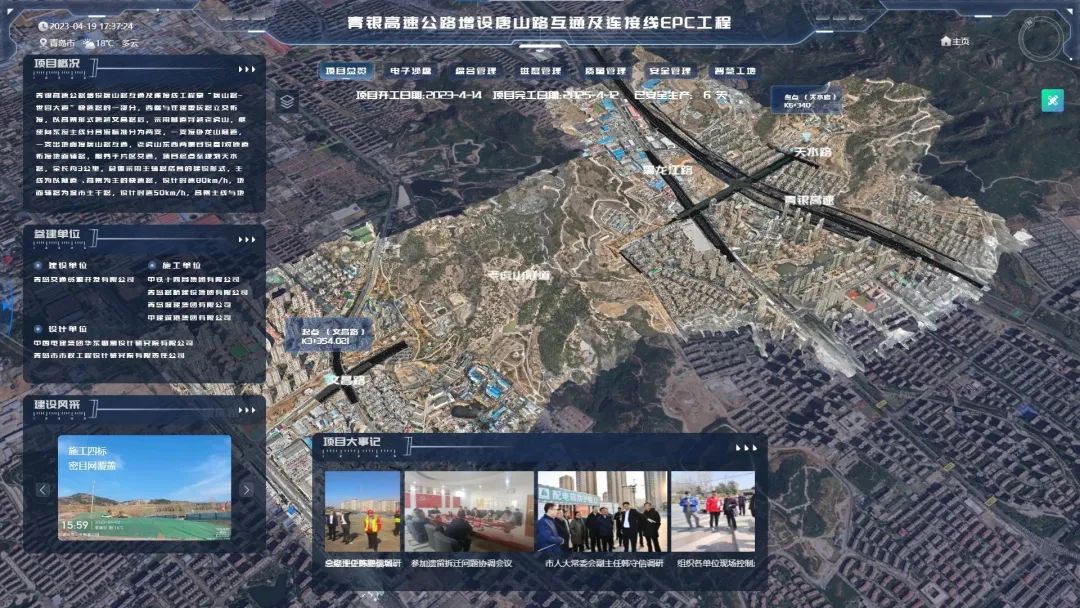Click the left arrow of the 建设风采 carousel
This screenshot has width=1080, height=608.
tap(42, 490)
